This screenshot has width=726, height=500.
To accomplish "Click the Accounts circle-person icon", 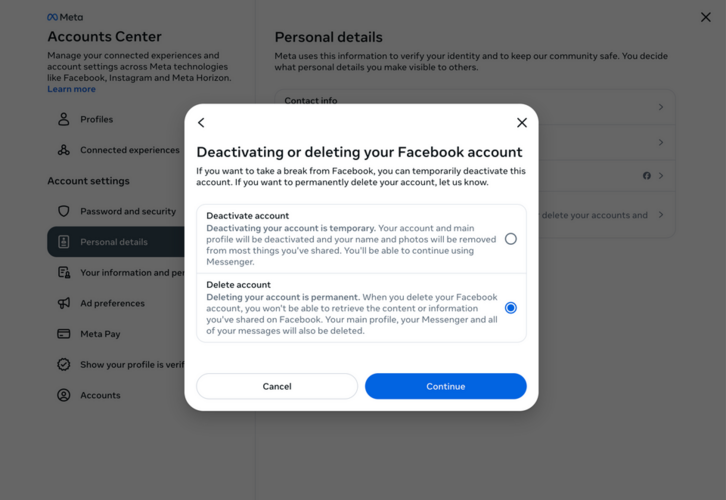I will (63, 395).
